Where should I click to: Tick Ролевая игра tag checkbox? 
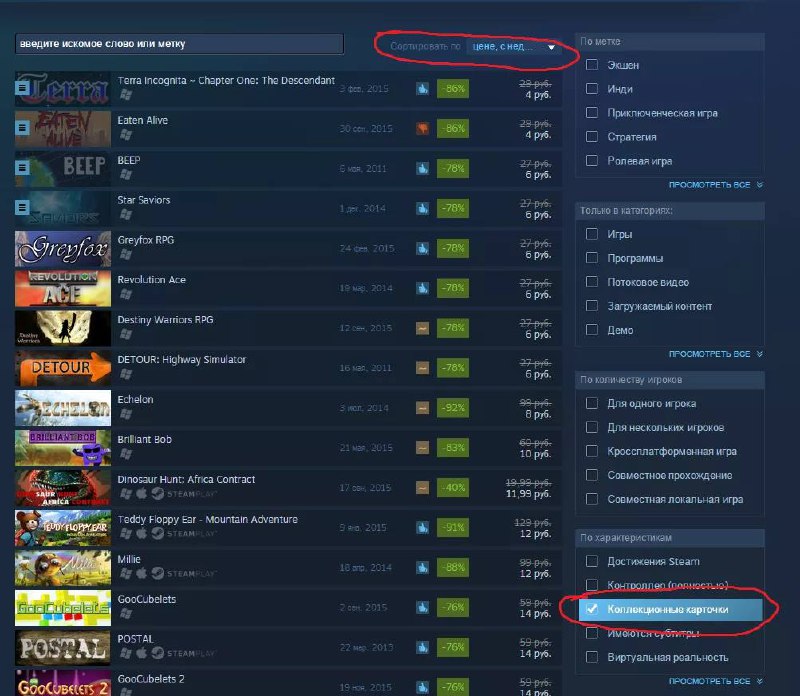coord(592,160)
